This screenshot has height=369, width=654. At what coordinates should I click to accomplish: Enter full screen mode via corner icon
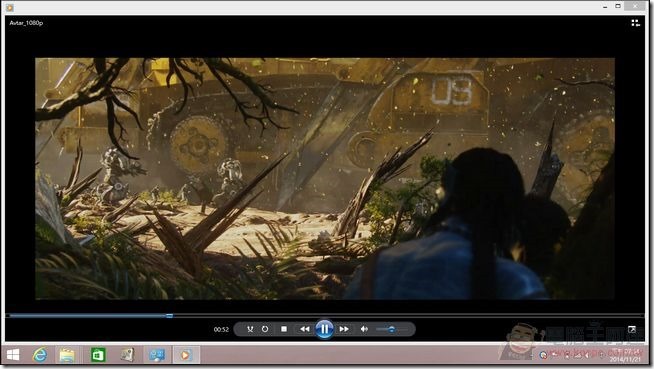pos(632,329)
